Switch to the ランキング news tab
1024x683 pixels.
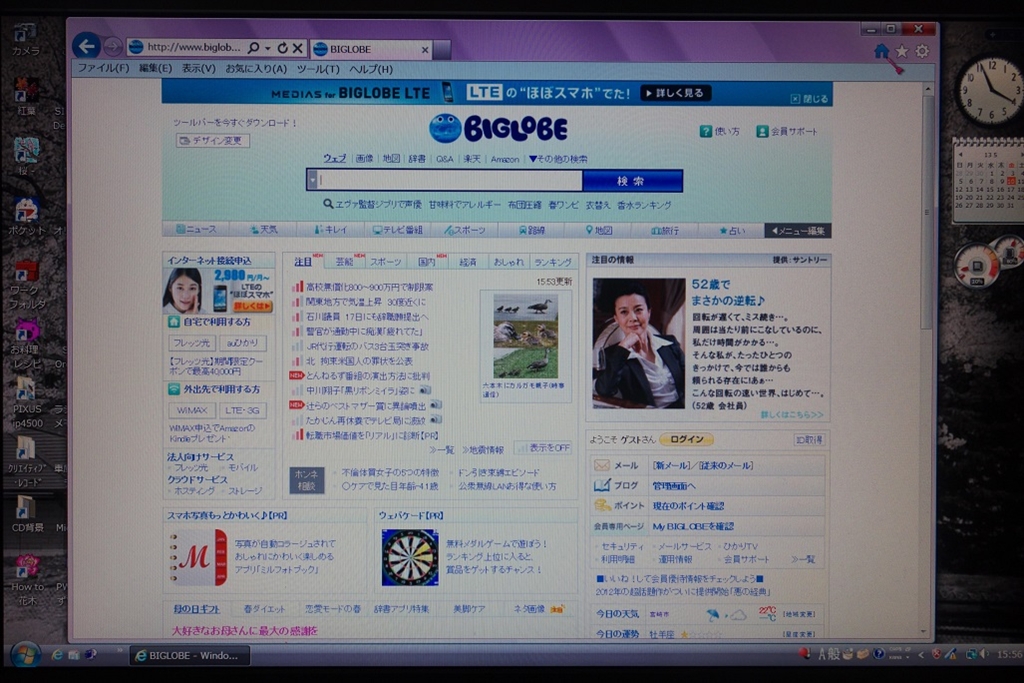552,262
